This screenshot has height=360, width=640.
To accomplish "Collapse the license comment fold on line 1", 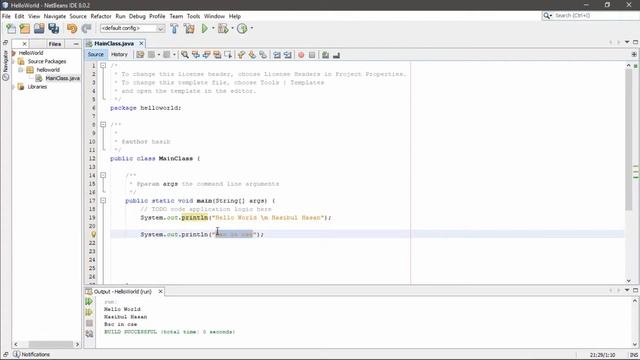I will (x=103, y=65).
